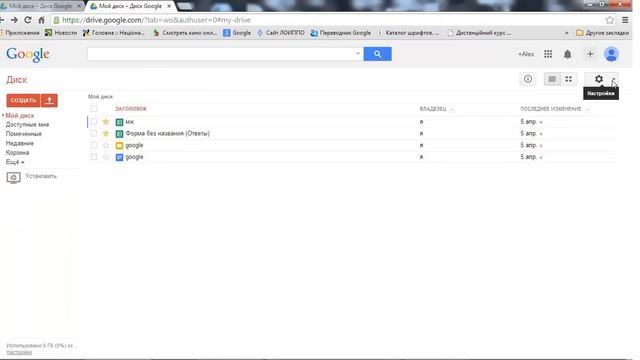Reload the page
The height and width of the screenshot is (360, 640).
28,20
